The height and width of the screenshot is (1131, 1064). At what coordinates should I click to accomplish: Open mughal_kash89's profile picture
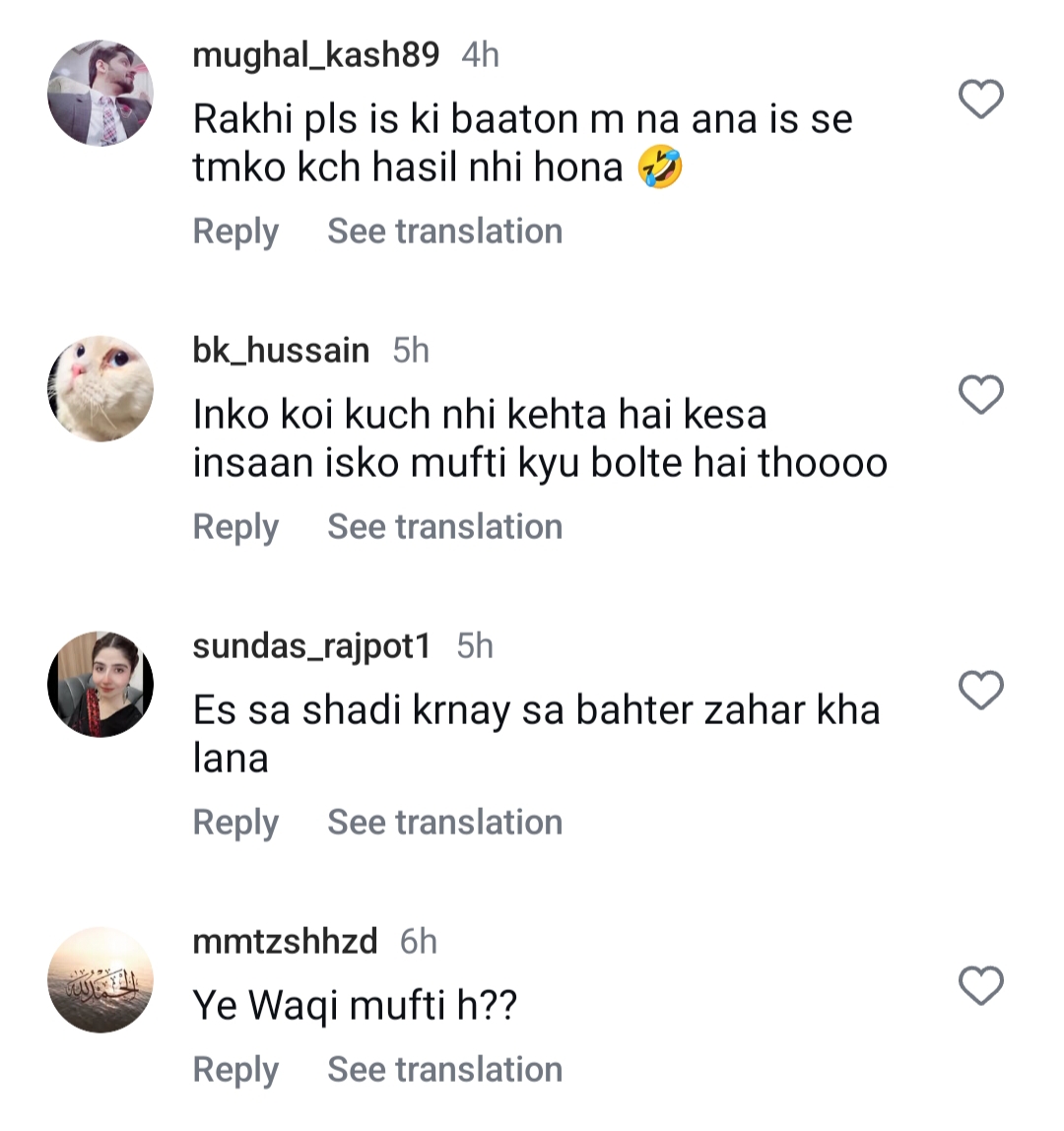tap(100, 94)
